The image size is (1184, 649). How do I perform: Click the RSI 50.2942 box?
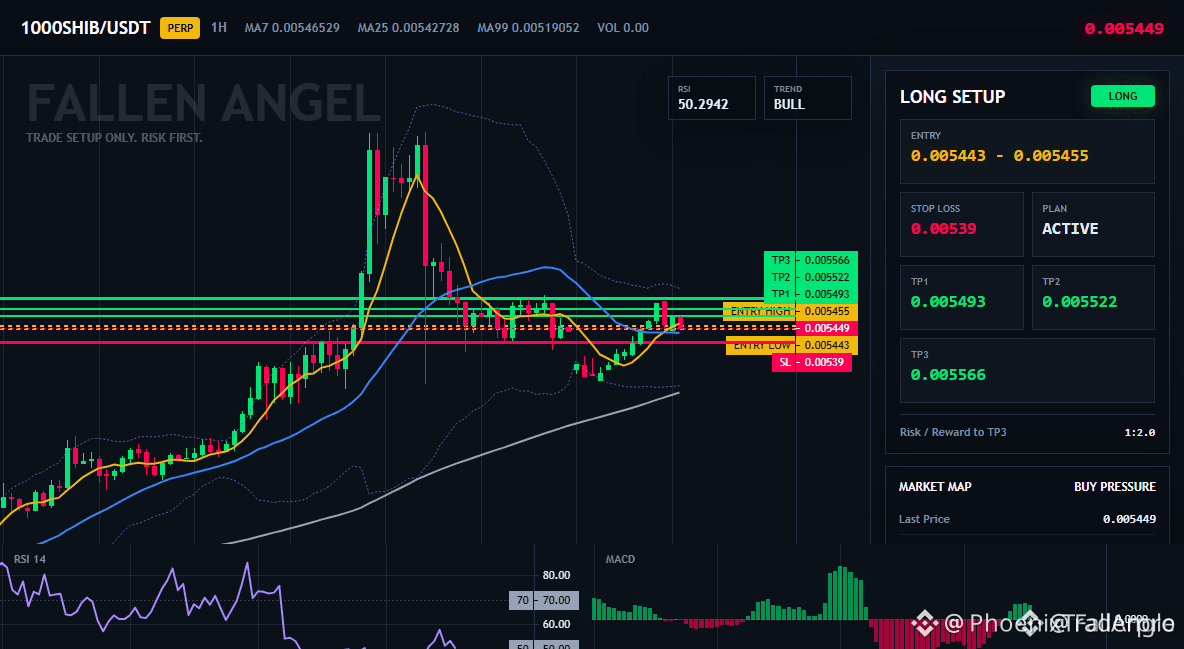pos(711,97)
